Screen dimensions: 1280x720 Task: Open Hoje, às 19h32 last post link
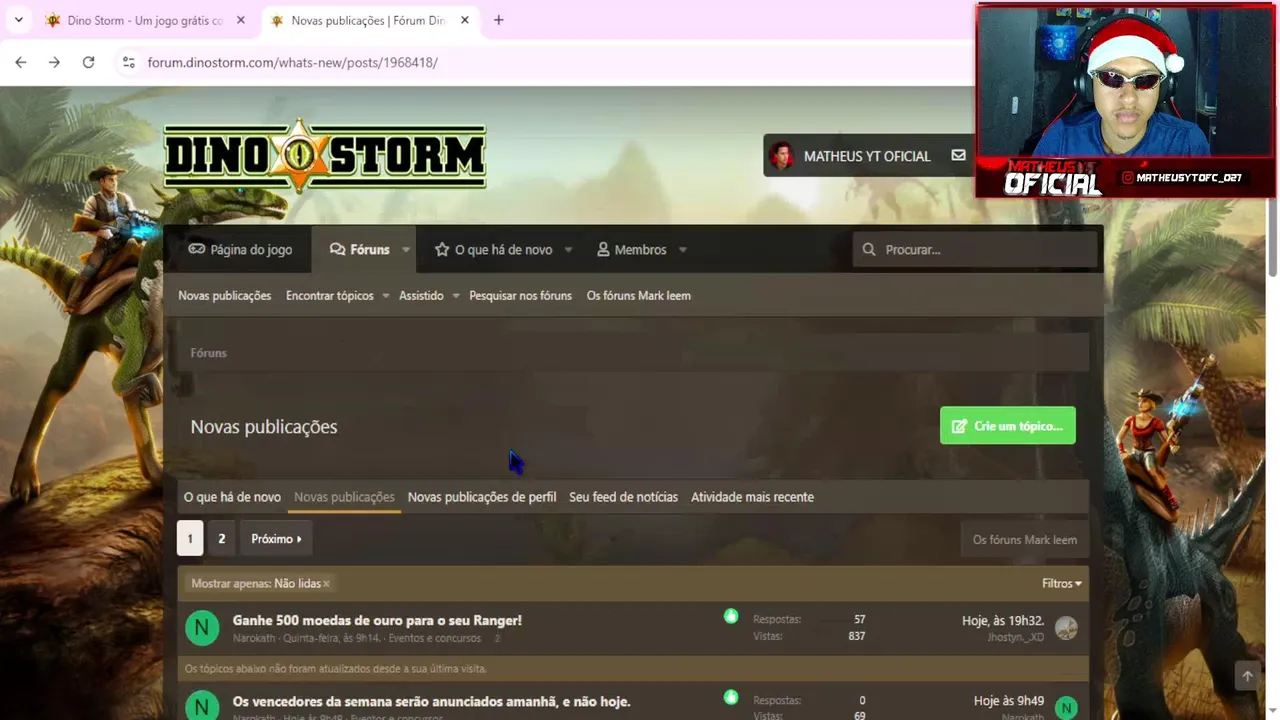[1002, 621]
